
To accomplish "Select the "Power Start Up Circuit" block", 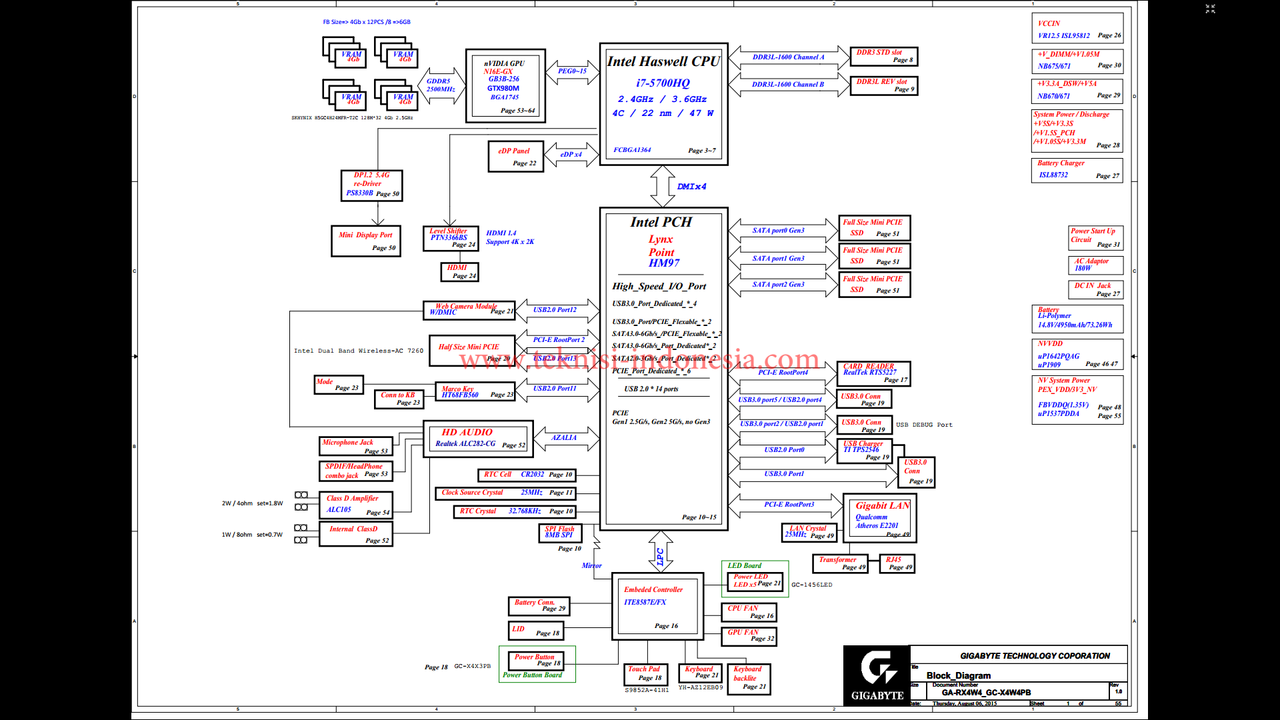I will 1096,237.
